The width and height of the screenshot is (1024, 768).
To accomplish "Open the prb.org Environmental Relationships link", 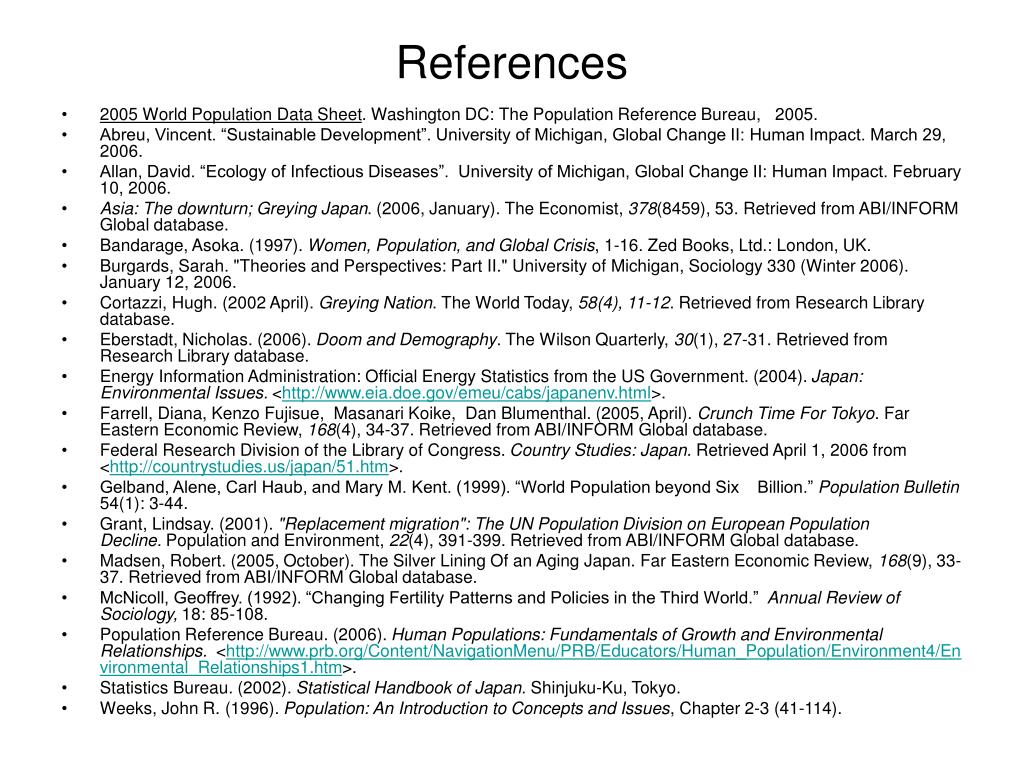I will point(530,660).
